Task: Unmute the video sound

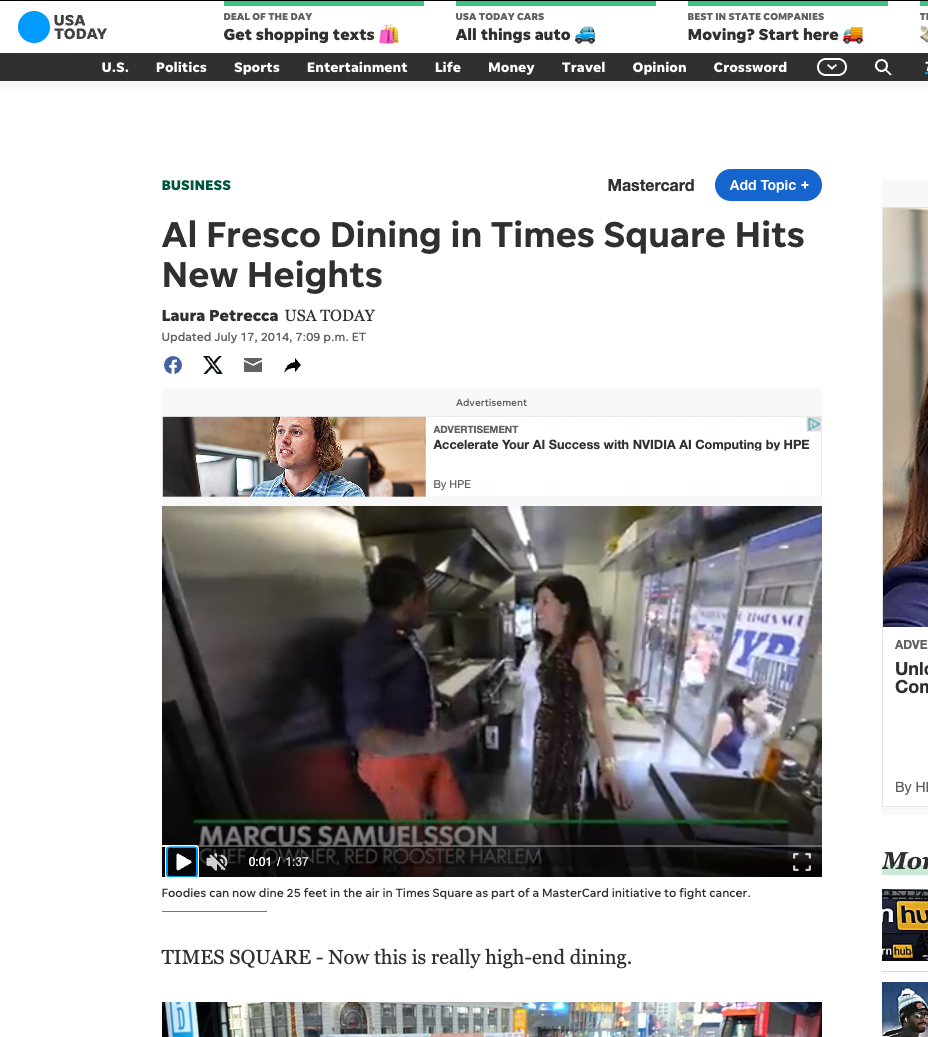Action: point(216,862)
